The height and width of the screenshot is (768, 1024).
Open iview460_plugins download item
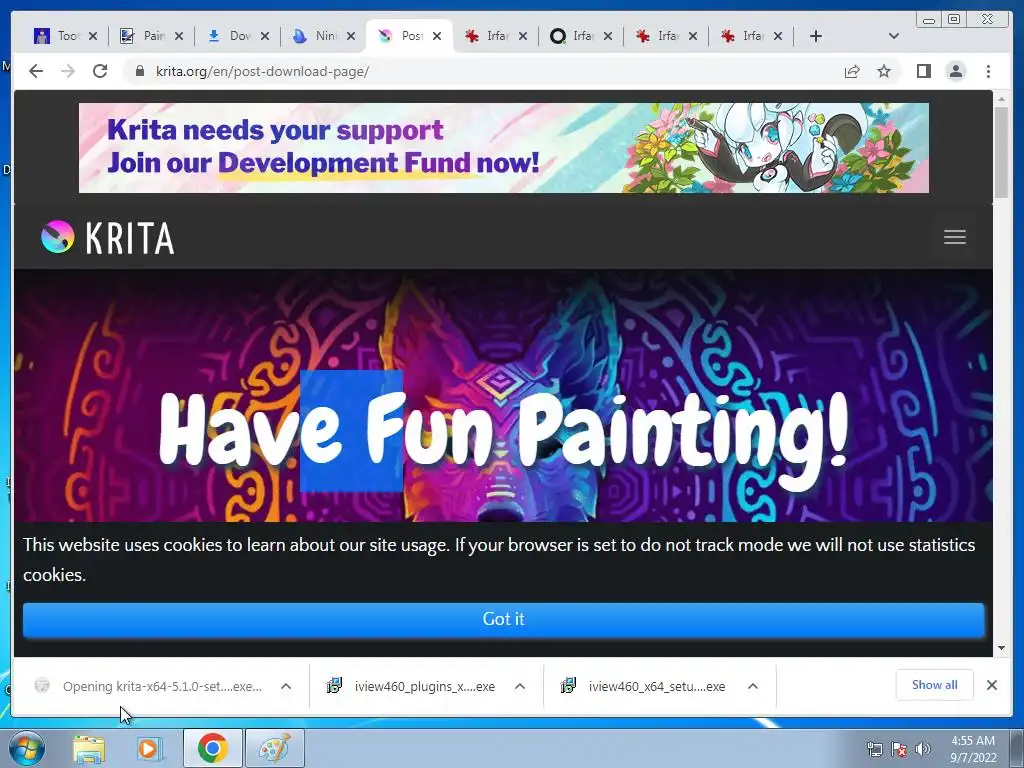pyautogui.click(x=412, y=686)
